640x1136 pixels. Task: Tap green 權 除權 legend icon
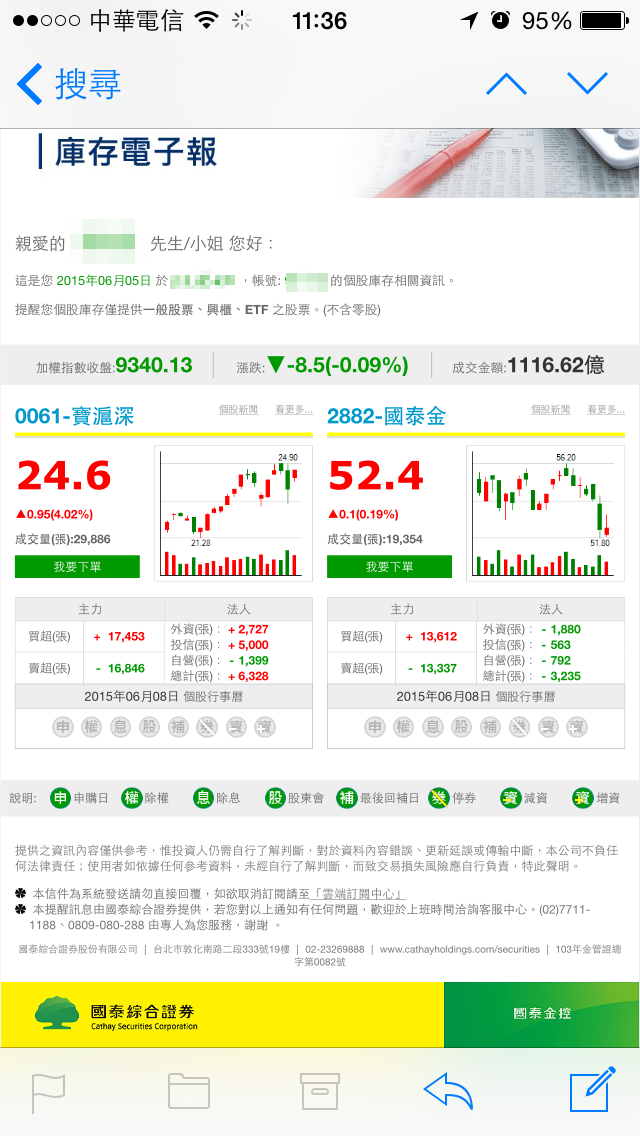point(131,798)
